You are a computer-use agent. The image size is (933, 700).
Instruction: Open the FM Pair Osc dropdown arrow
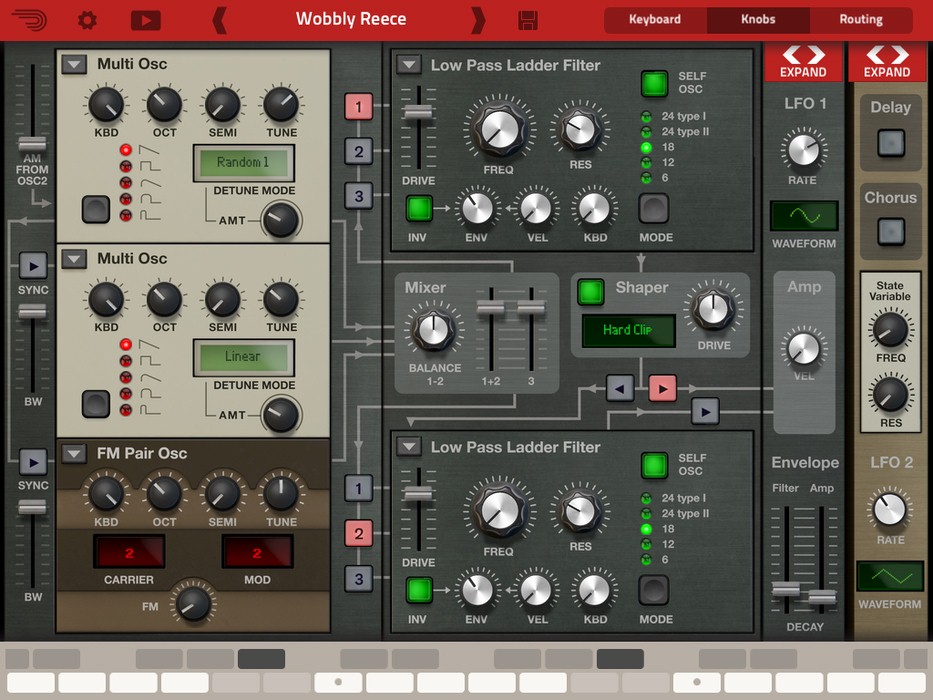coord(74,454)
